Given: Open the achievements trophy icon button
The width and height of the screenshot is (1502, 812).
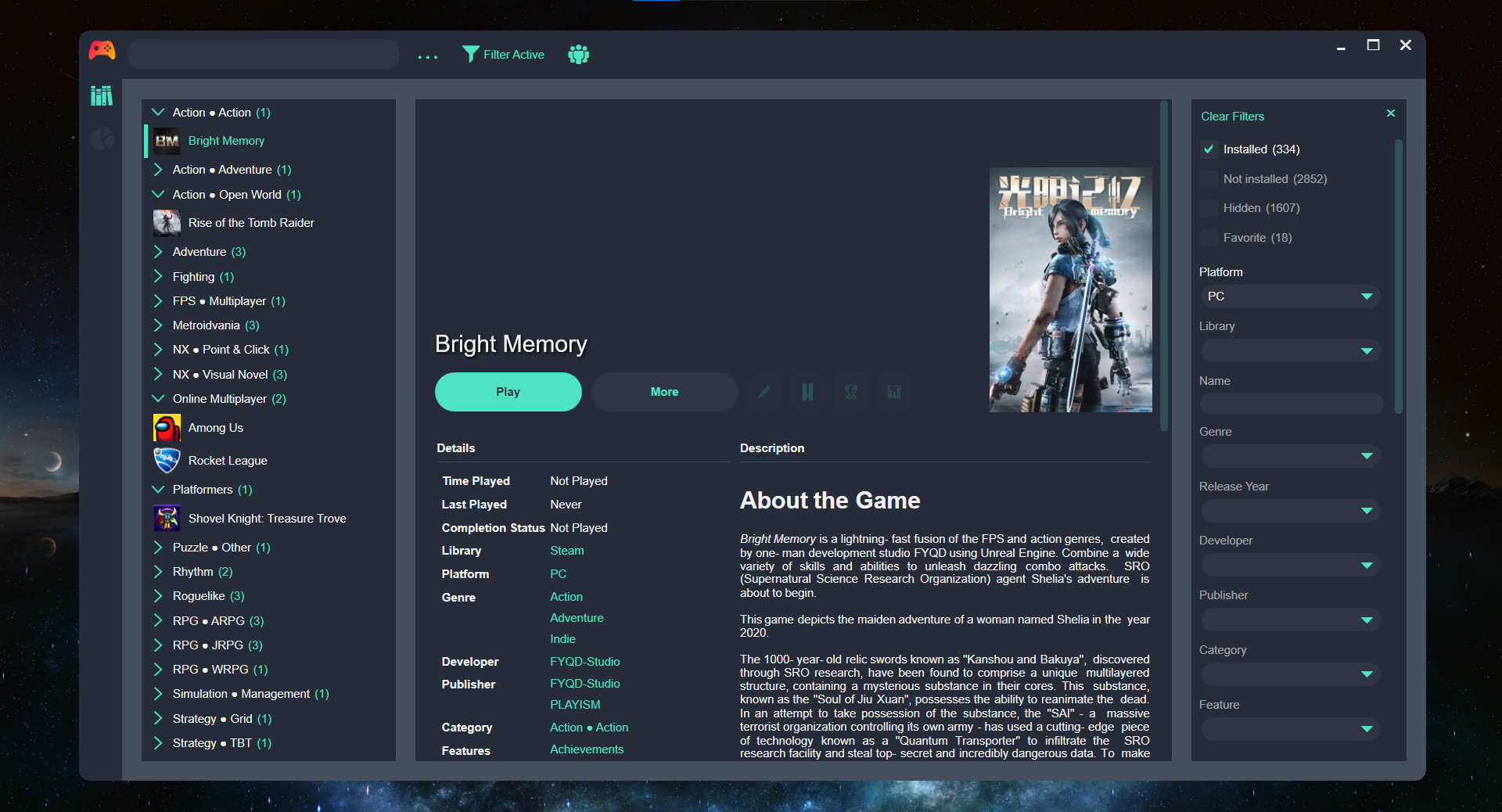Looking at the screenshot, I should pyautogui.click(x=851, y=392).
